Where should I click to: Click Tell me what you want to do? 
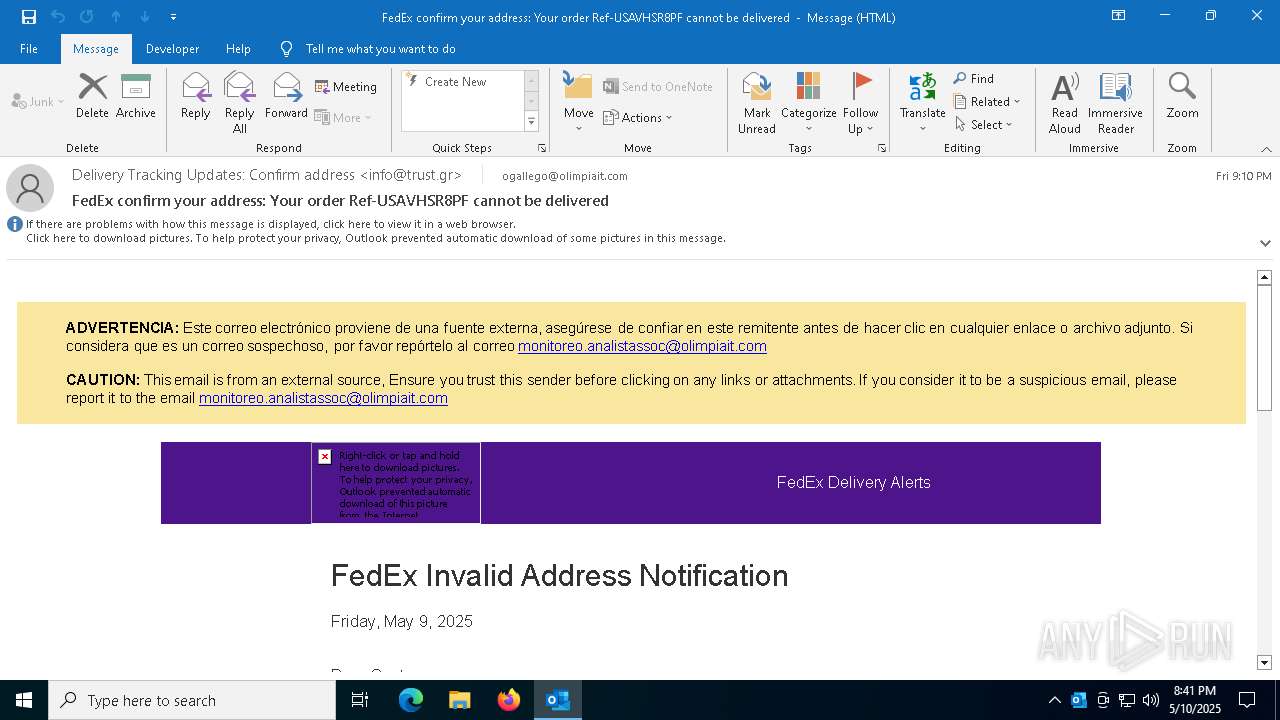(x=380, y=48)
